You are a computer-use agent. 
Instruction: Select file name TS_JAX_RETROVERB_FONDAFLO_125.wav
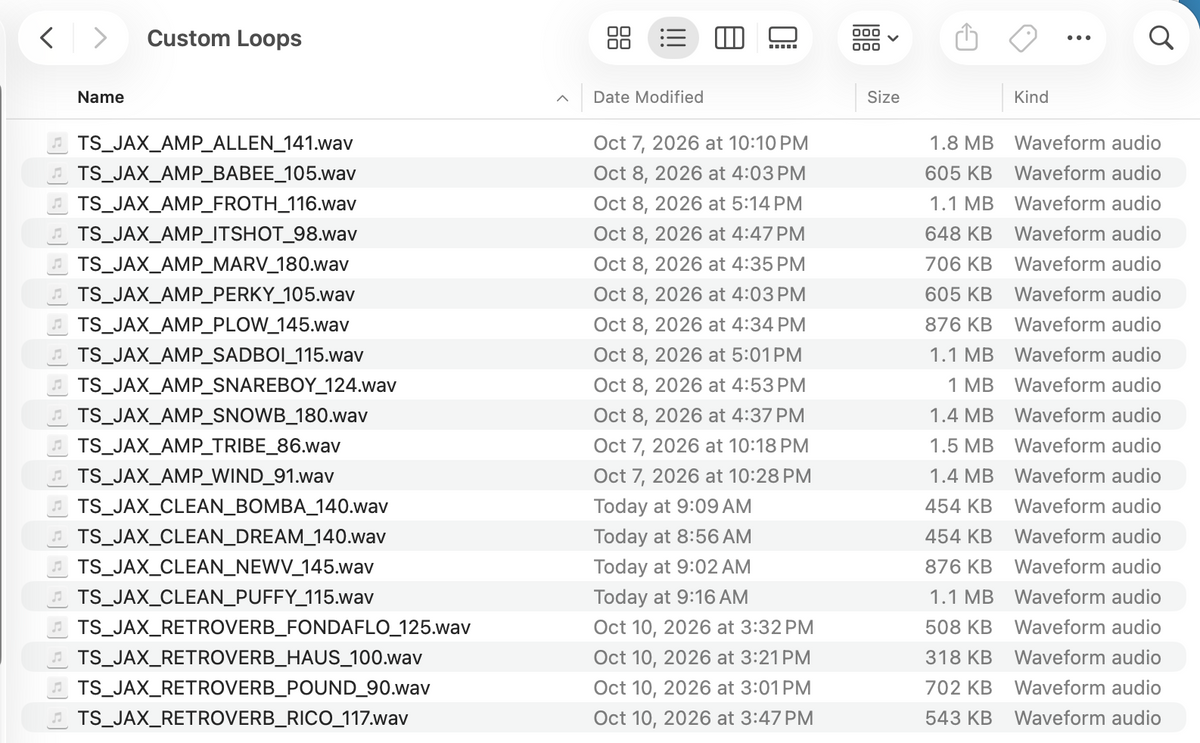274,627
